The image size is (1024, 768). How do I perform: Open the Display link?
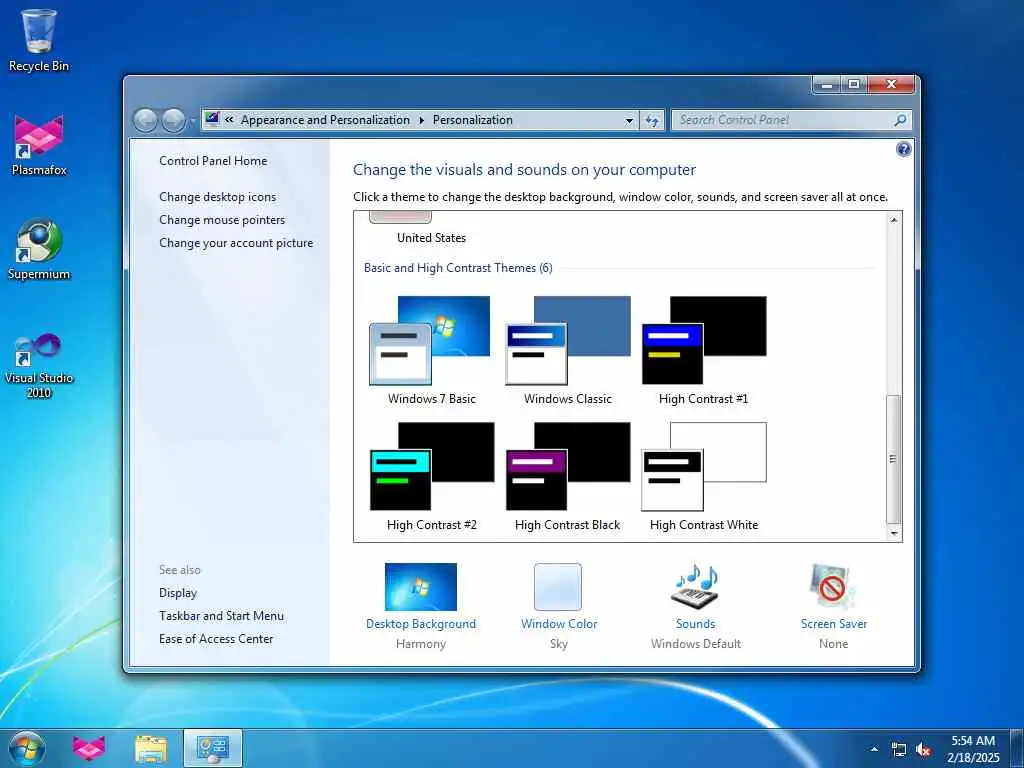point(178,592)
